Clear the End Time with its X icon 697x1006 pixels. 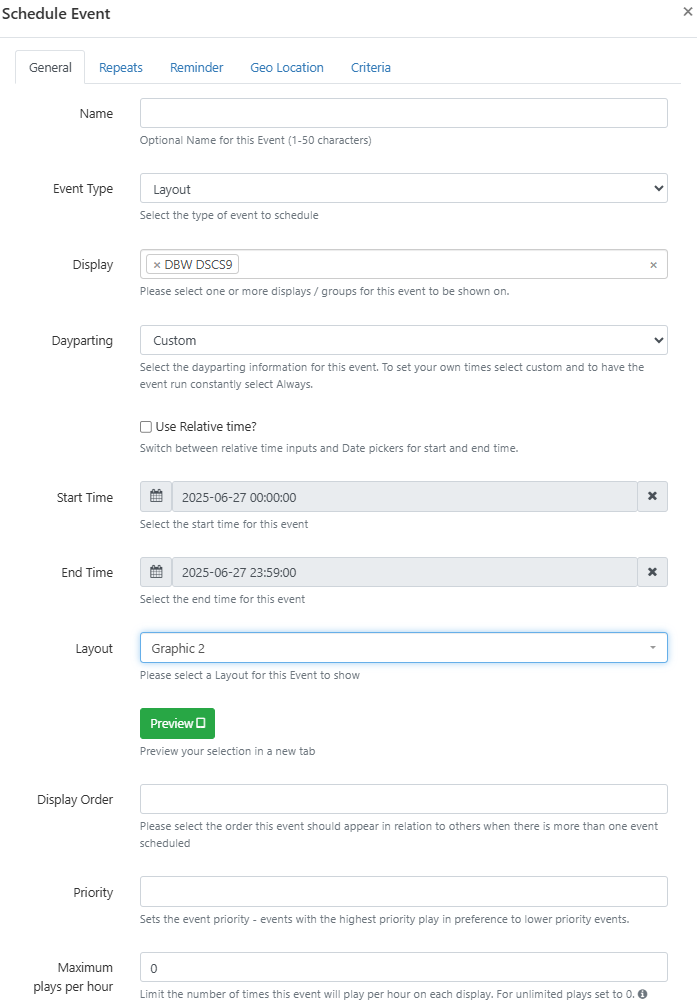click(652, 572)
